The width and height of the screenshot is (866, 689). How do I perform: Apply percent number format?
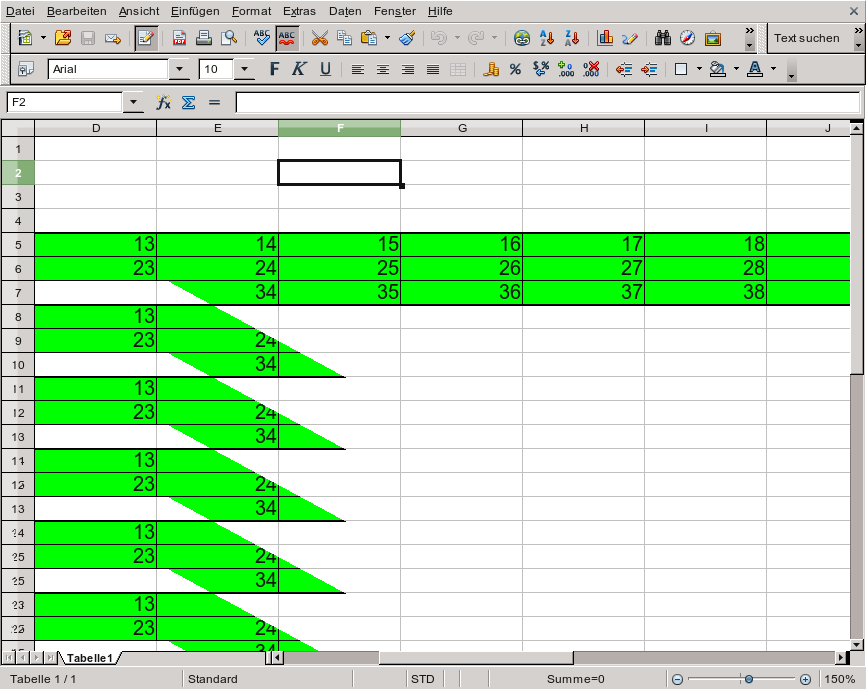pyautogui.click(x=515, y=69)
